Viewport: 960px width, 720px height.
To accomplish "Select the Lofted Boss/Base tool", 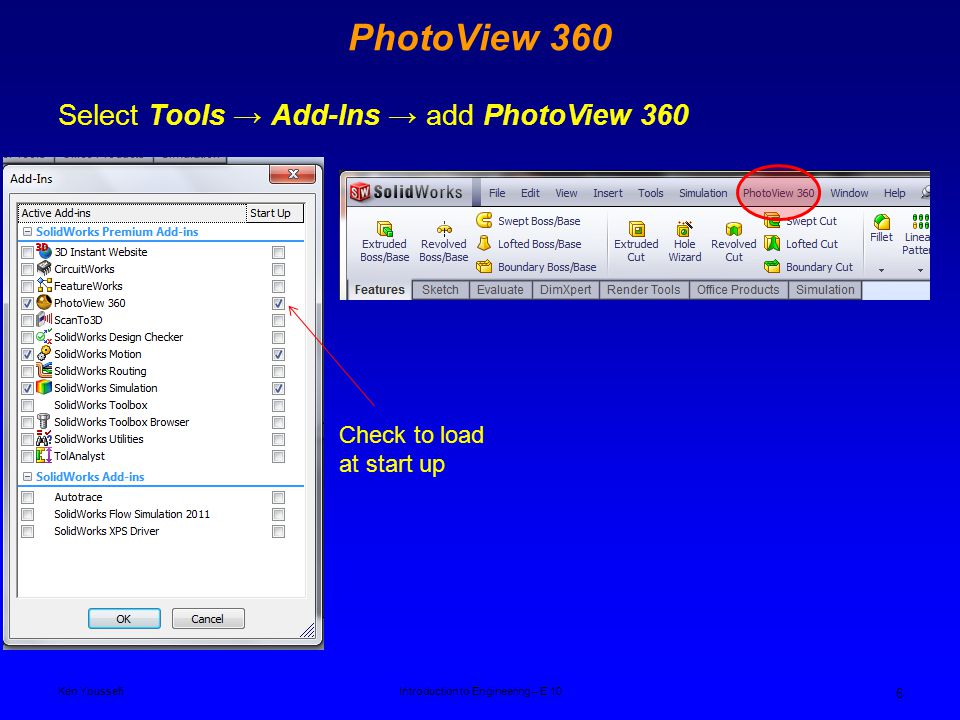I will (x=529, y=244).
